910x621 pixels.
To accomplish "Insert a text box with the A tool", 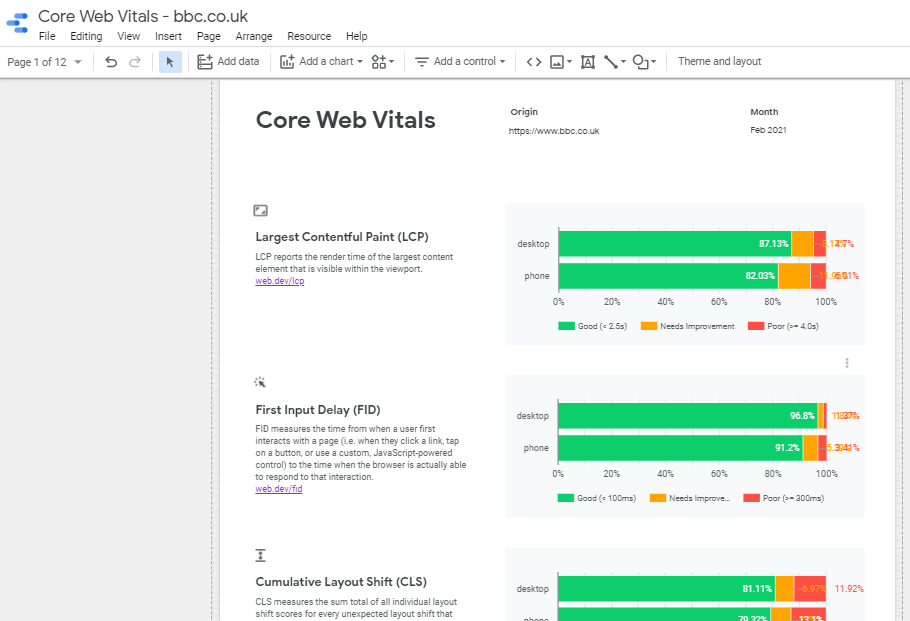I will point(588,61).
